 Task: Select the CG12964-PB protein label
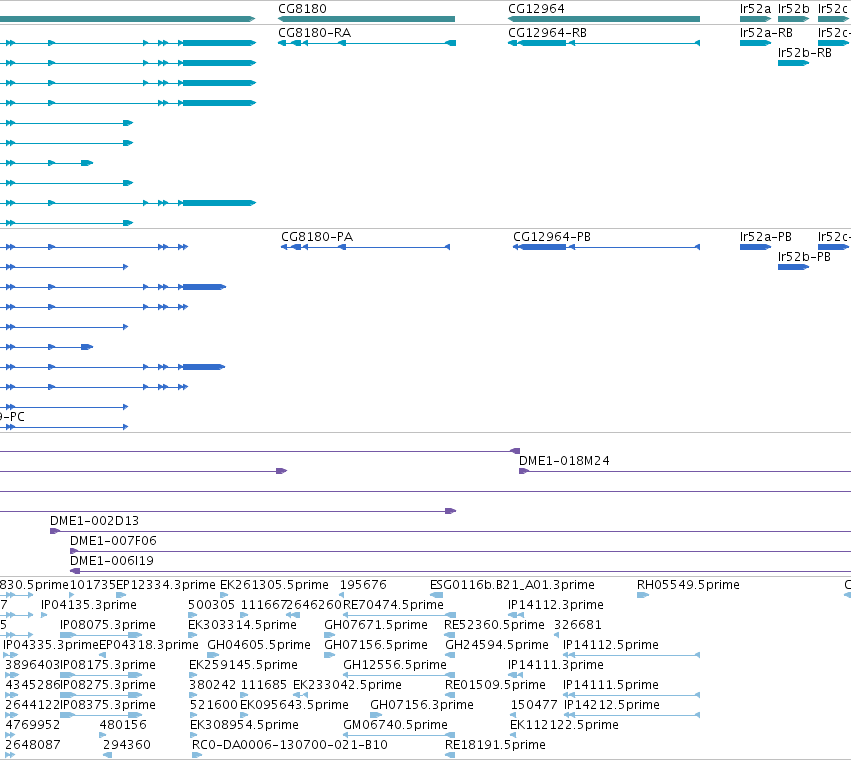(x=552, y=237)
